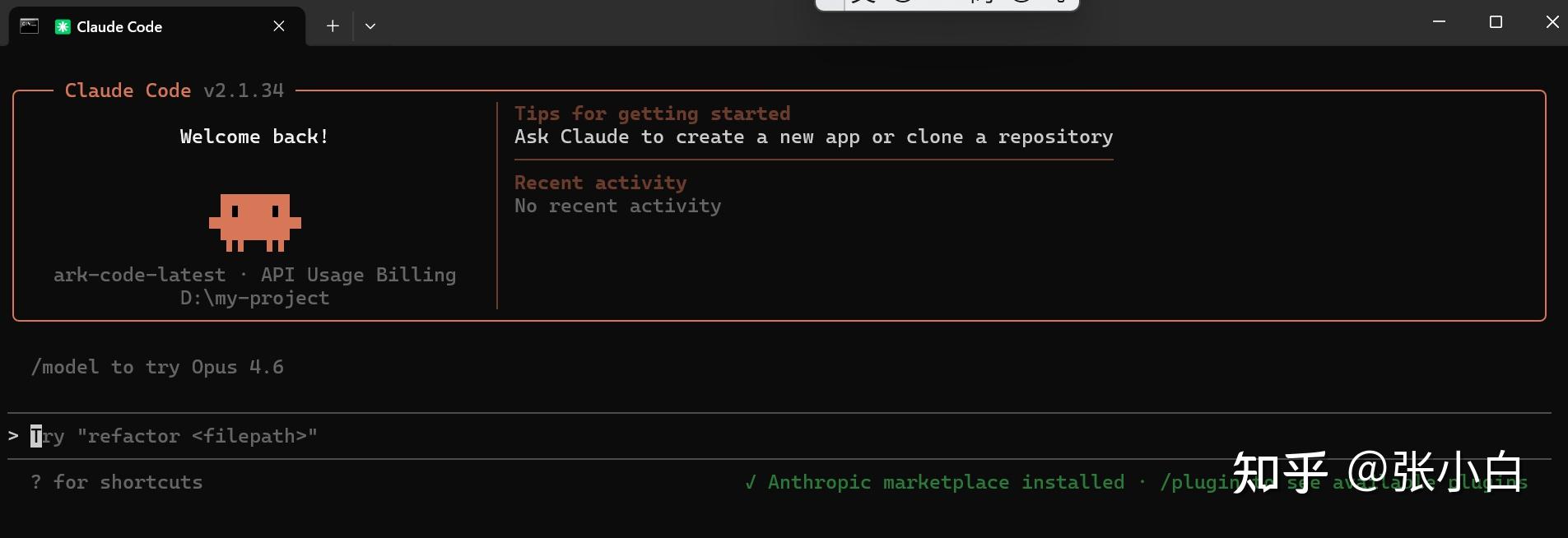Close the Claude Code tab
This screenshot has height=538, width=1568.
click(279, 26)
